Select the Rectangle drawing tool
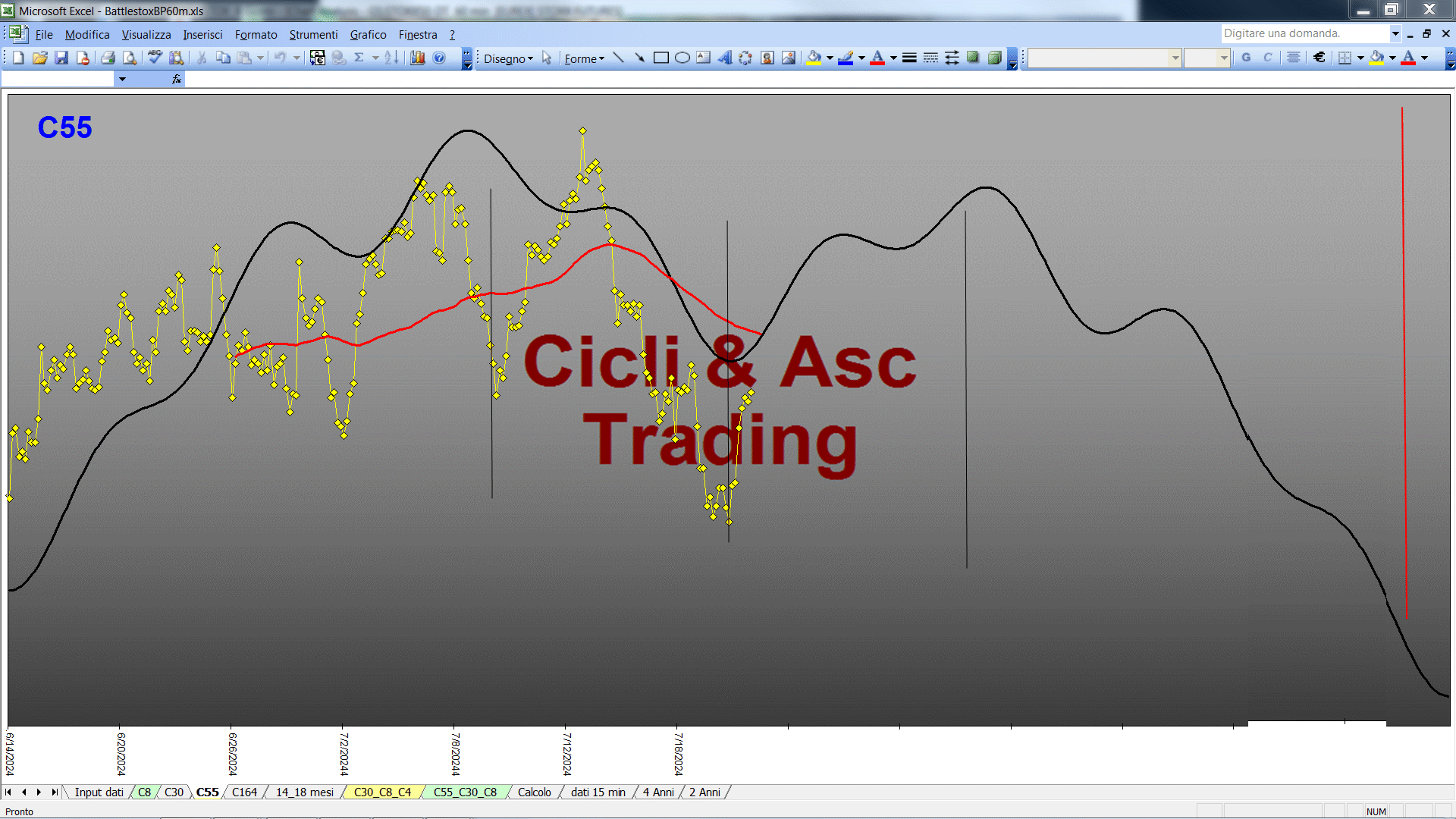Image resolution: width=1456 pixels, height=819 pixels. (x=661, y=58)
